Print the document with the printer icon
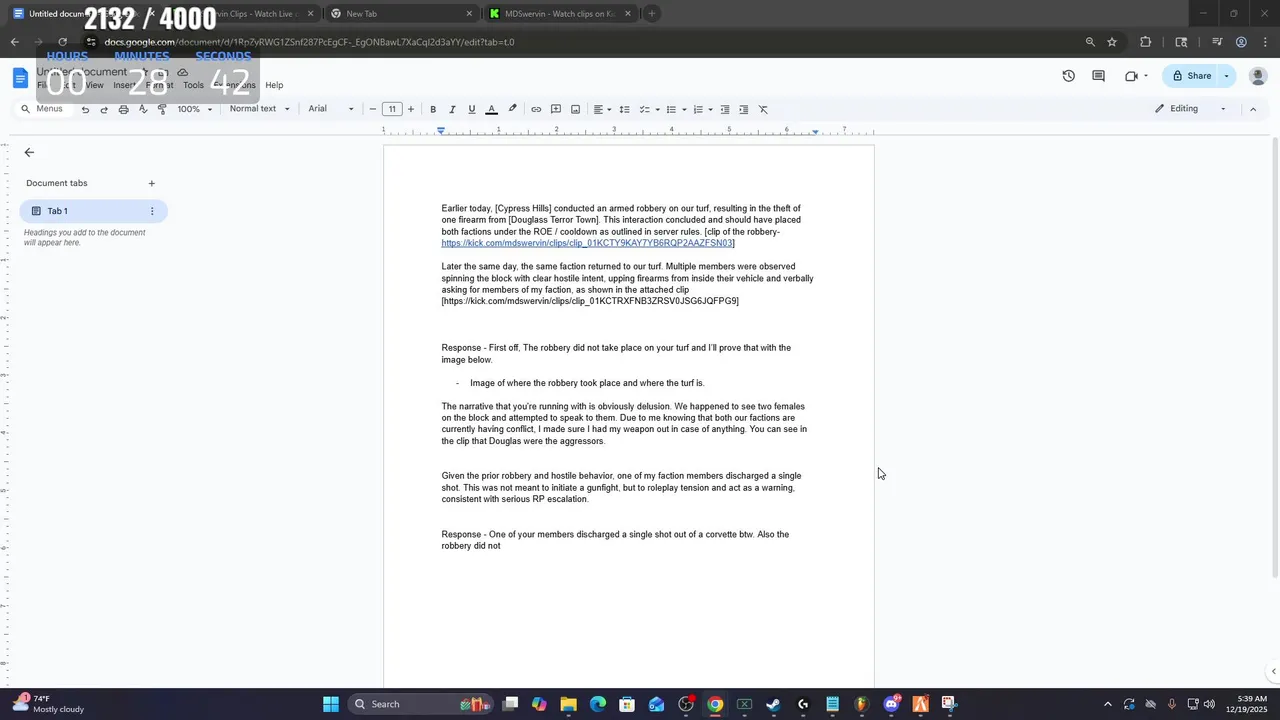Screen dimensions: 1280x720 124,109
